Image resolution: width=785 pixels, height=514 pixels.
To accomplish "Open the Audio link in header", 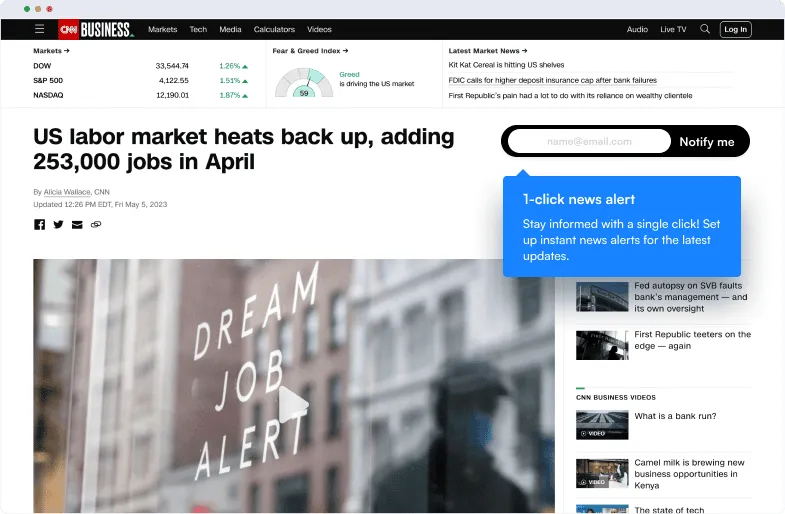I will tap(637, 30).
